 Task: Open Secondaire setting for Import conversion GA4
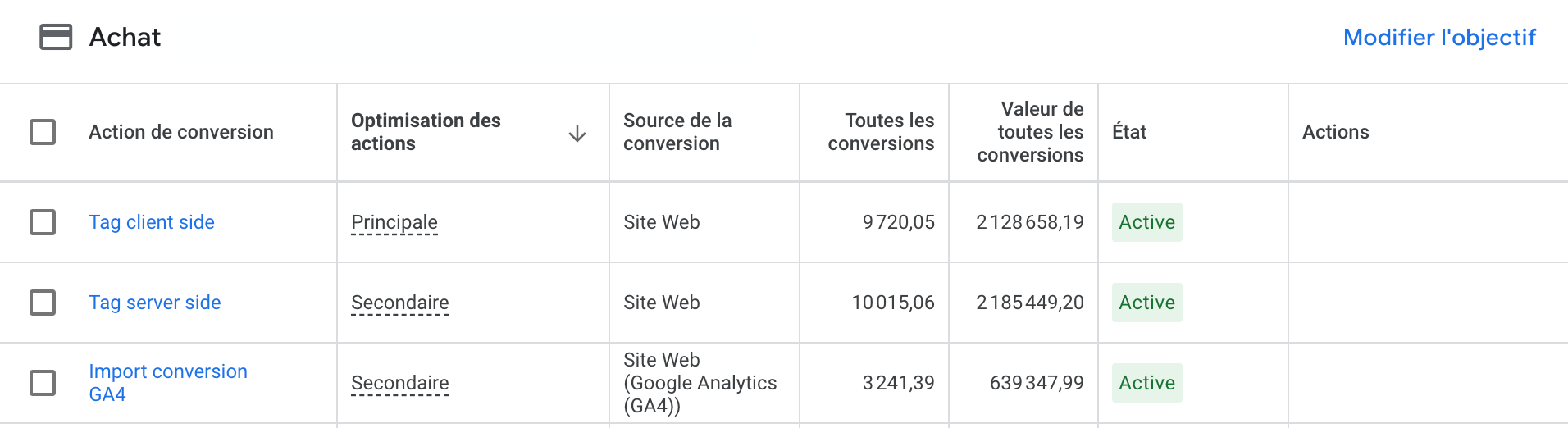(400, 384)
